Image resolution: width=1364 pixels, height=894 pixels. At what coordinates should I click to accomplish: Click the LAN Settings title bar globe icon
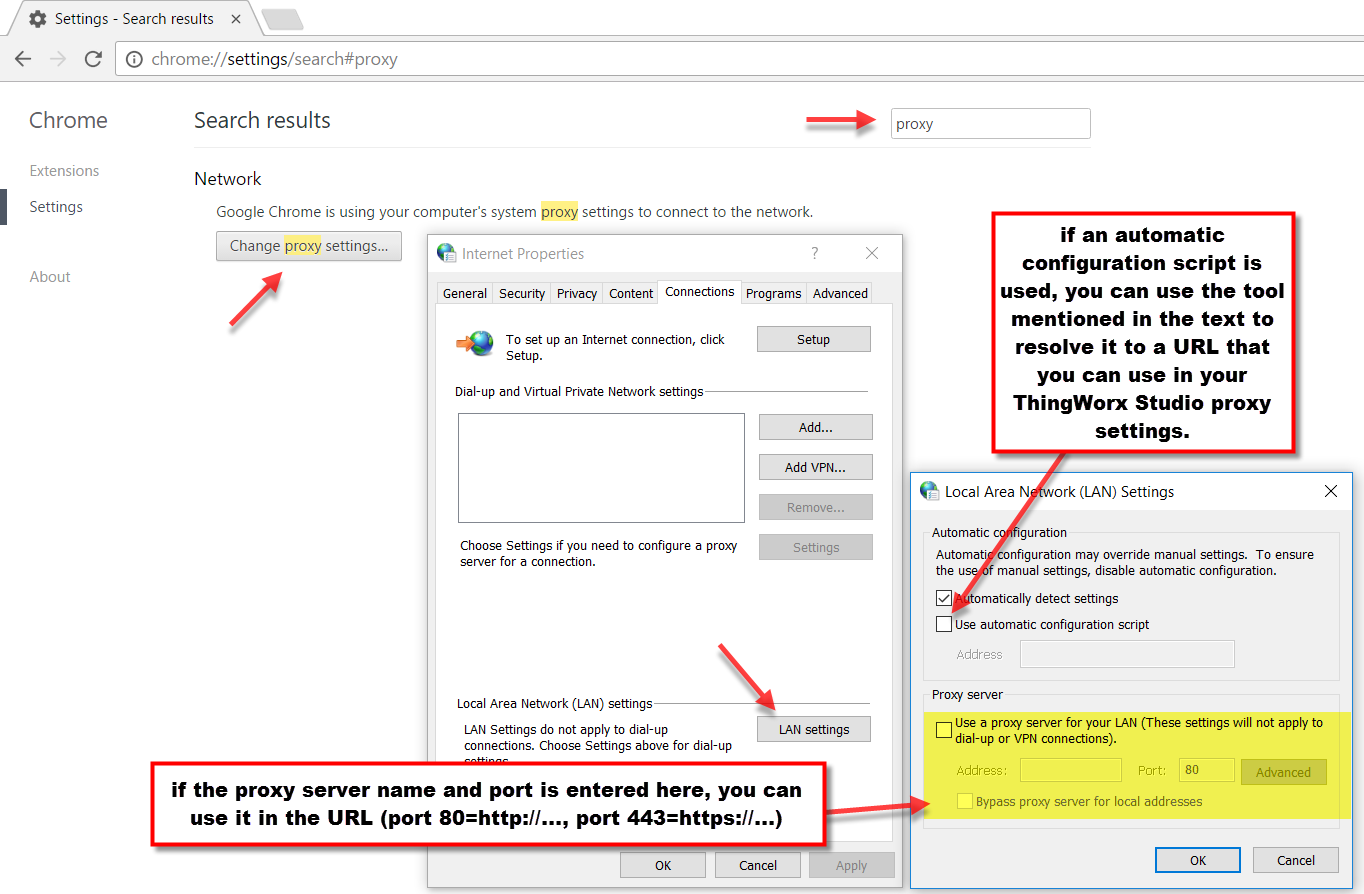[929, 491]
